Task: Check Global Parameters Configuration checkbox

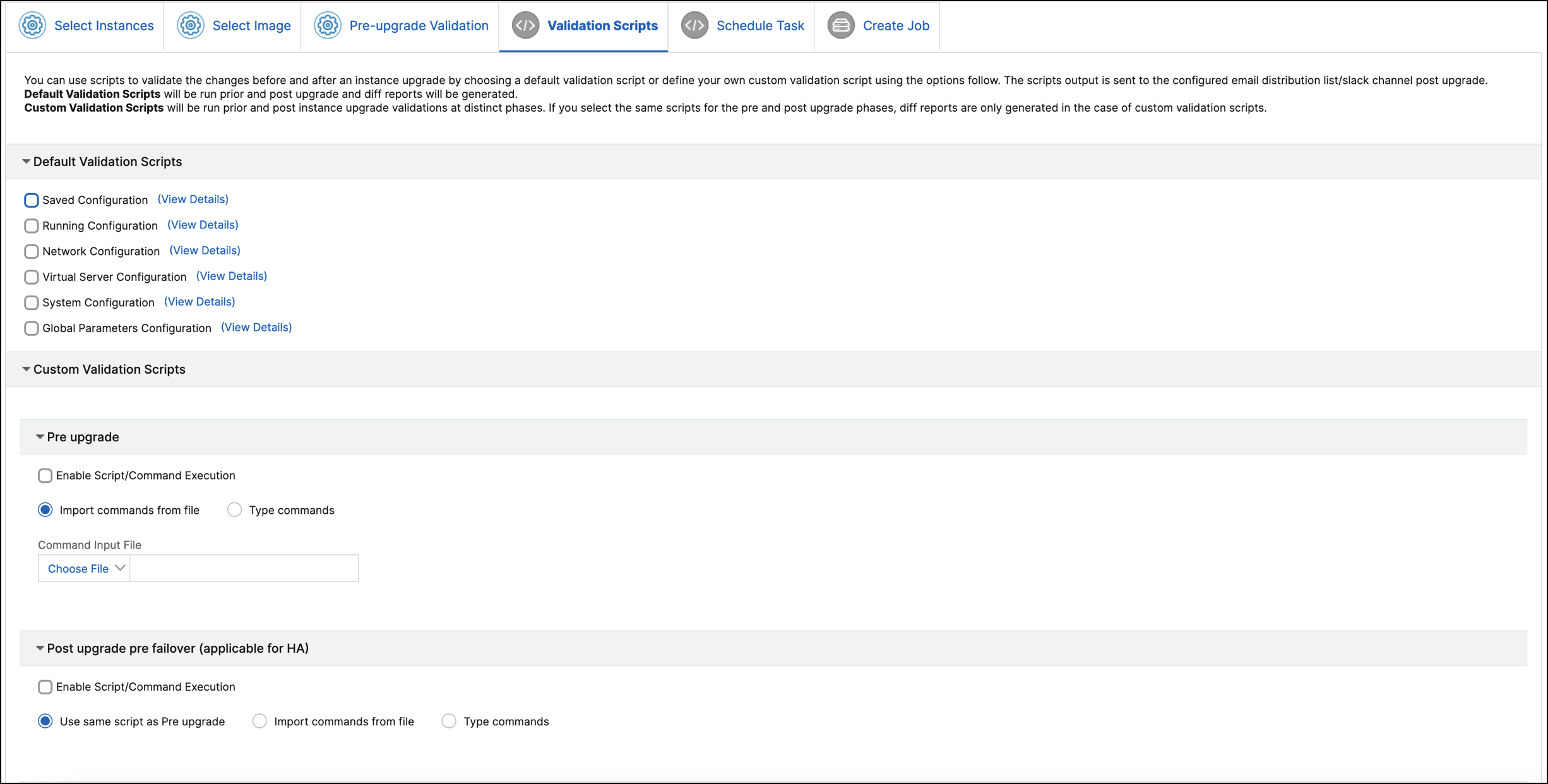Action: coord(31,328)
